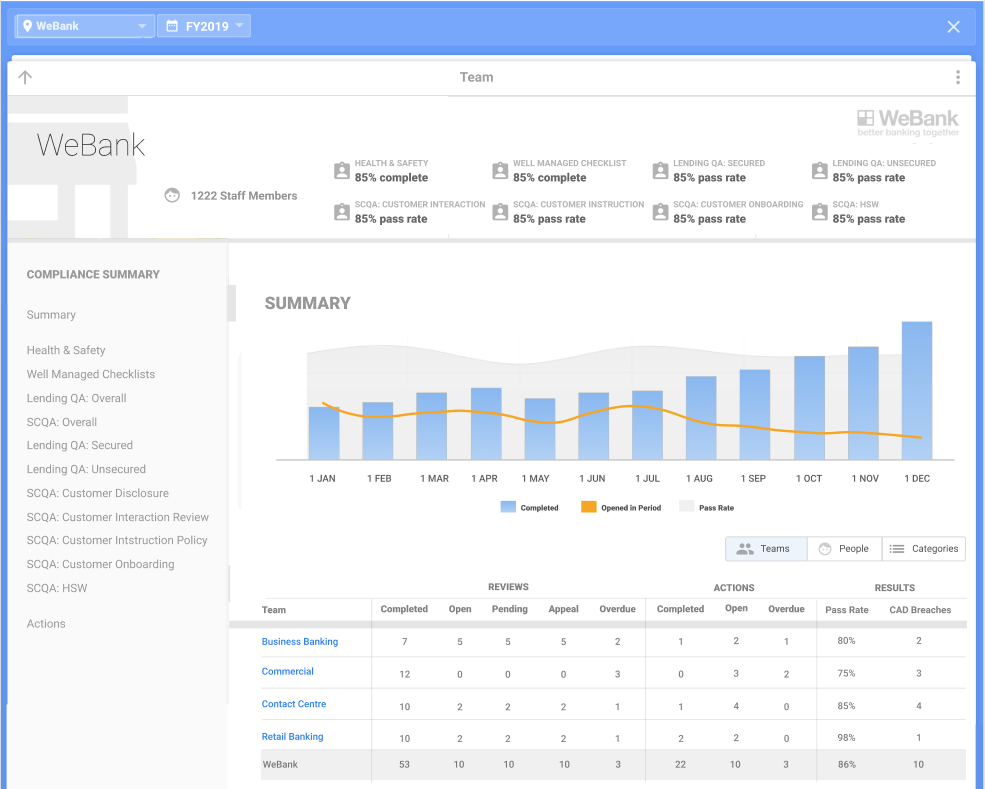The height and width of the screenshot is (789, 985).
Task: Click the Pending column header
Action: point(509,609)
